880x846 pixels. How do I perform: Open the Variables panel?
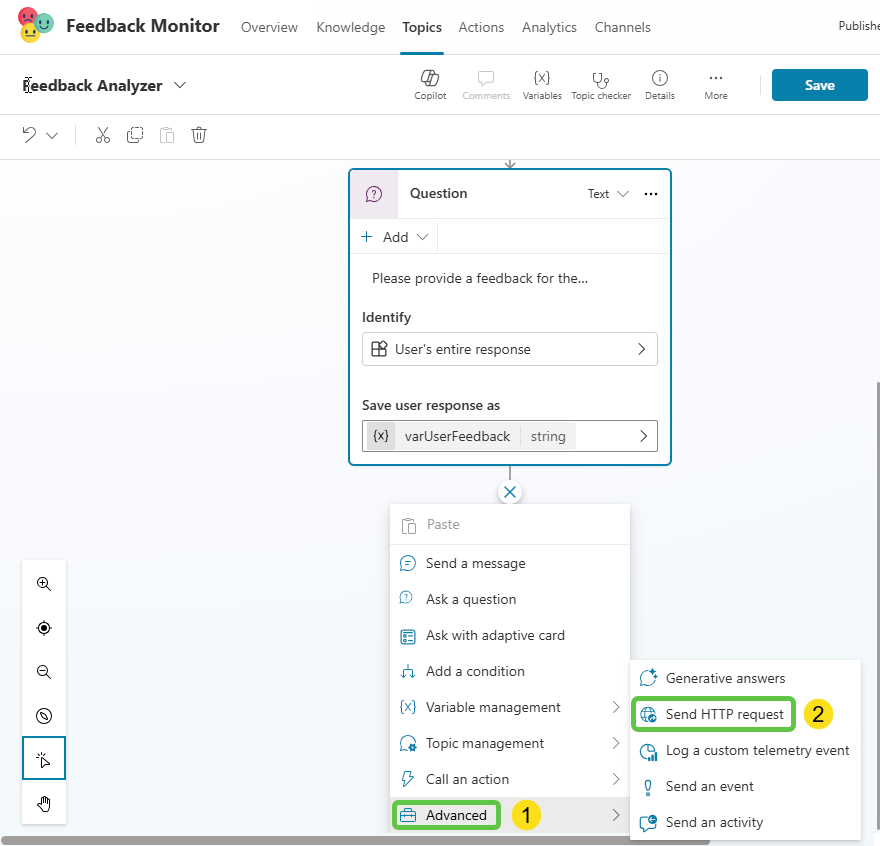tap(542, 84)
